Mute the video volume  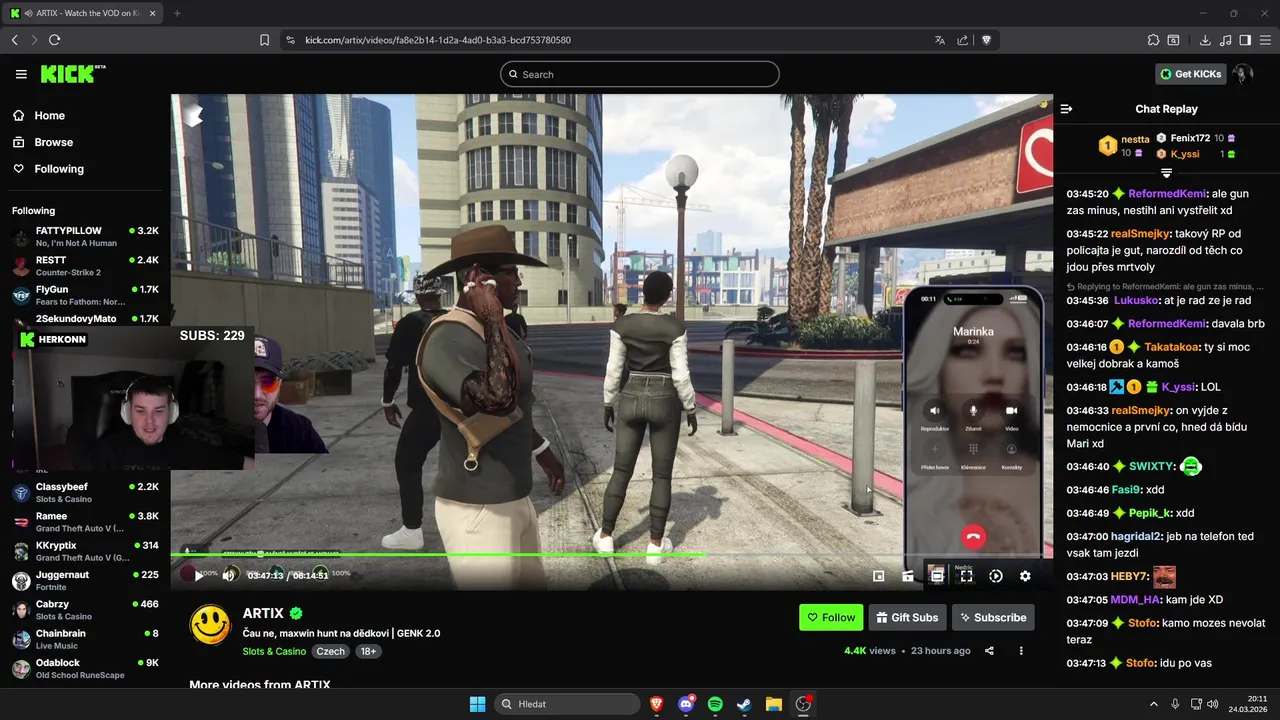tap(230, 575)
